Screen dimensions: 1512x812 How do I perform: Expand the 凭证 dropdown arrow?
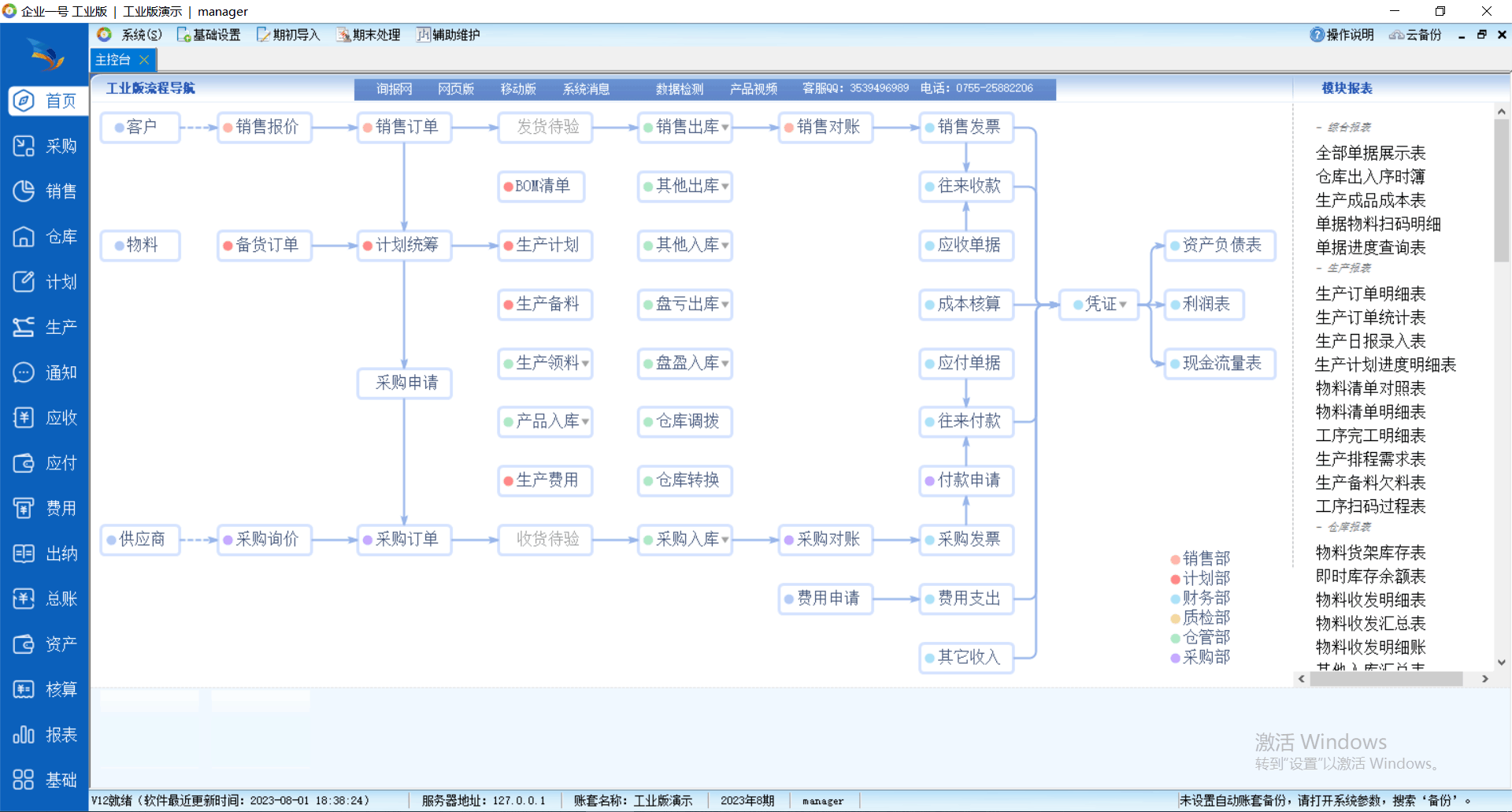pyautogui.click(x=1123, y=305)
